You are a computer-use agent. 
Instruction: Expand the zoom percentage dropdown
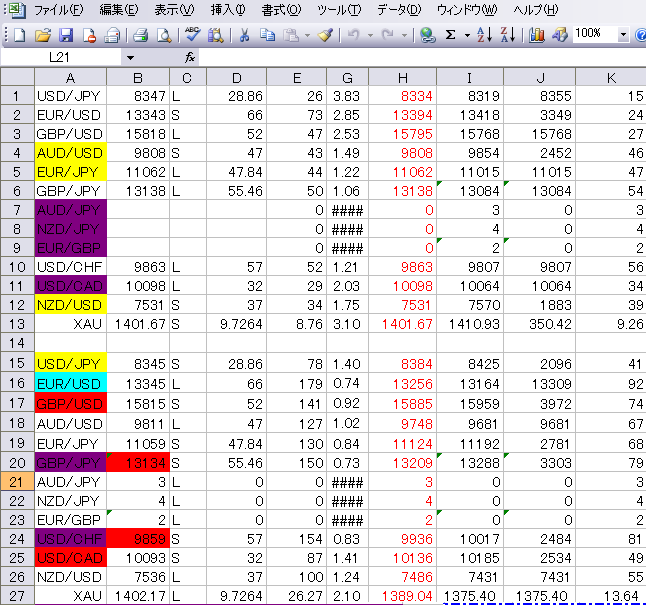pos(624,35)
